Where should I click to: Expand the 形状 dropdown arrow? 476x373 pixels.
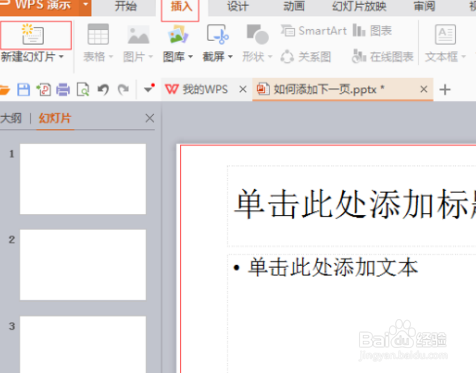[x=270, y=57]
